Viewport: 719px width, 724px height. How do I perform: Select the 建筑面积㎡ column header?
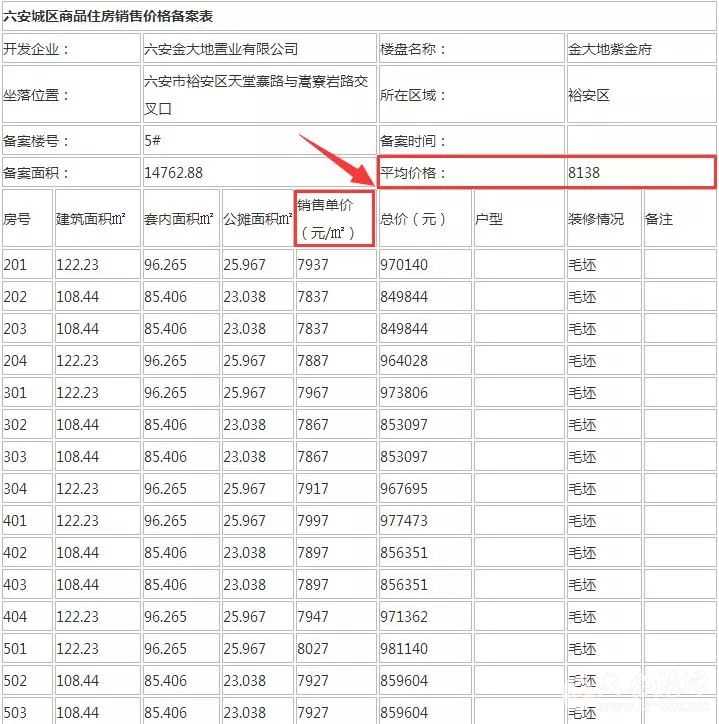point(97,219)
